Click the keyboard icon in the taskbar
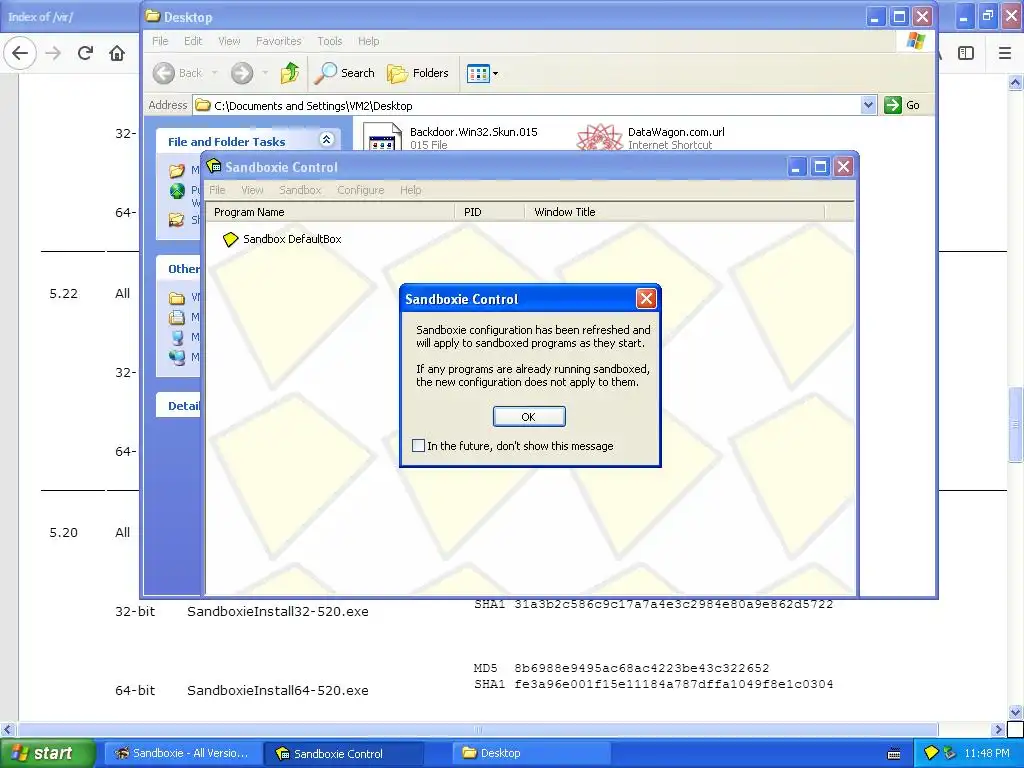Image resolution: width=1024 pixels, height=768 pixels. point(894,754)
